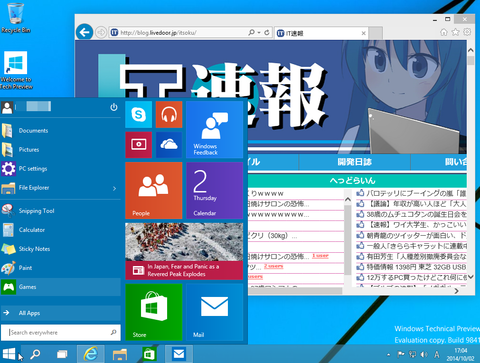Click the IME input mode indicator A
Image resolution: width=480 pixels, height=363 pixels.
[437, 354]
